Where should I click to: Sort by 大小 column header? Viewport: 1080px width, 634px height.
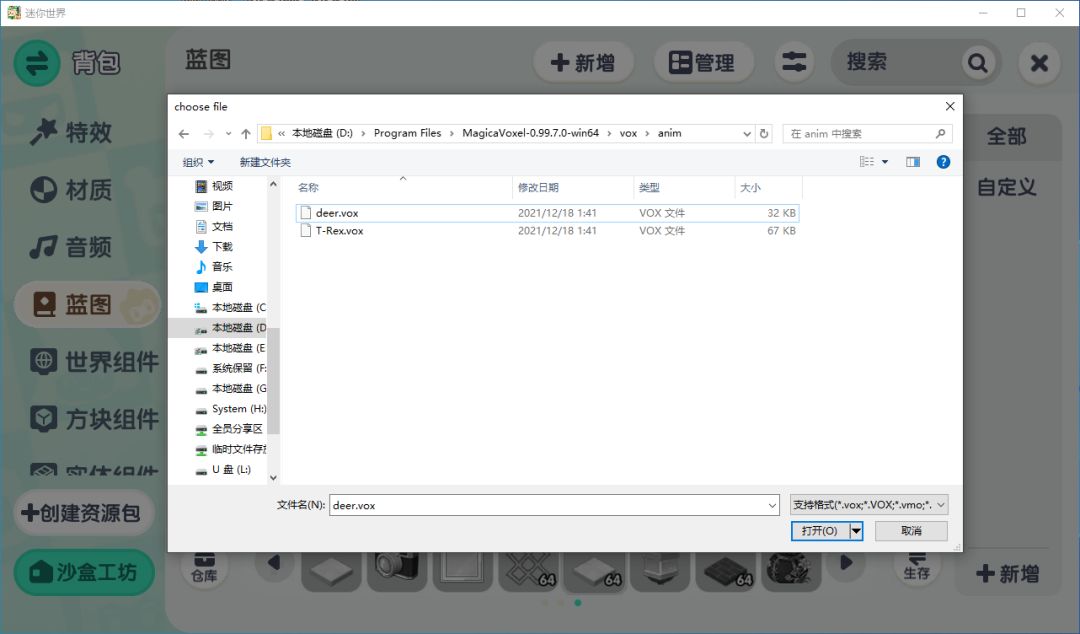768,187
